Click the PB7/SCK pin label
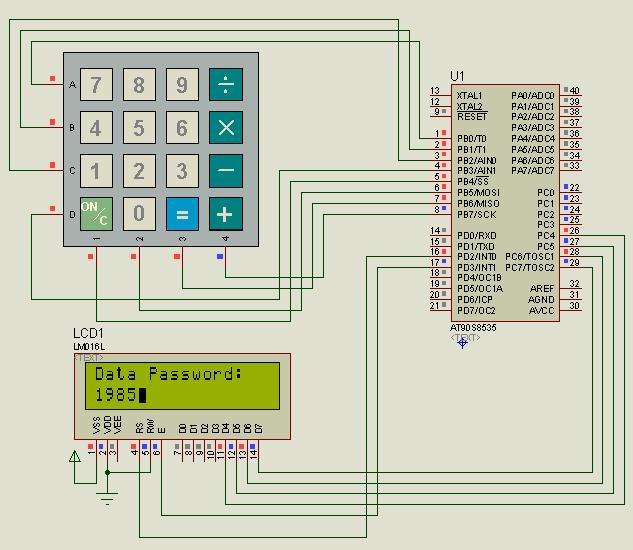Screen dimensions: 633x550 (476, 214)
